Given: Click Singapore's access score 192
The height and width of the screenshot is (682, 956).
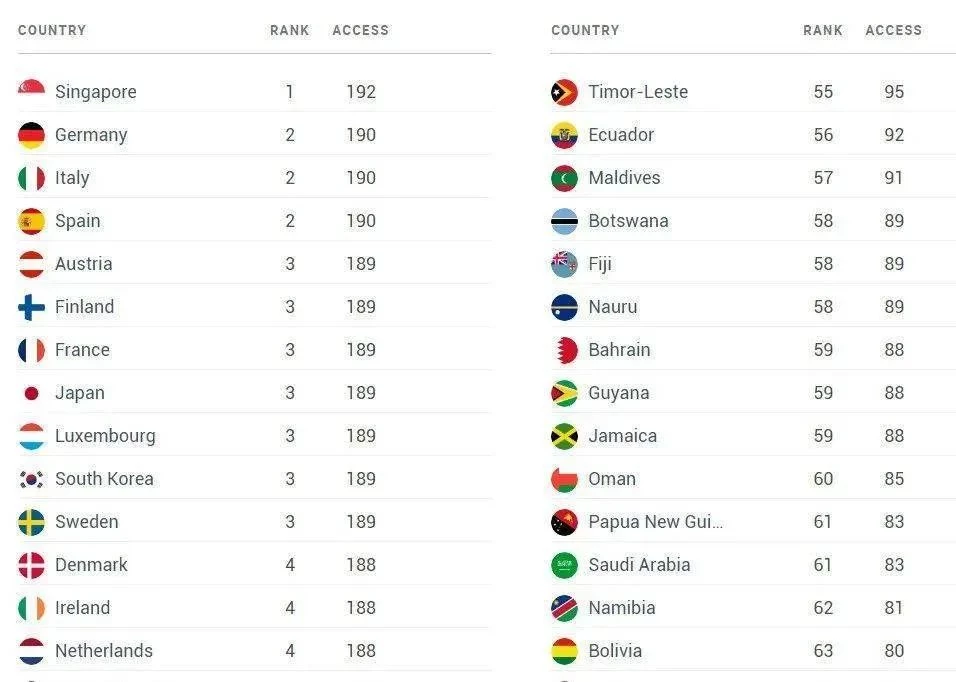Looking at the screenshot, I should click(361, 92).
